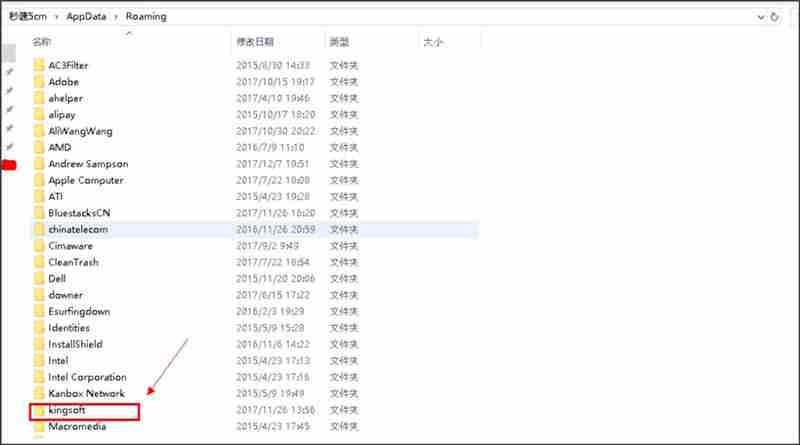Click the folder name text AliWangWang
This screenshot has height=445, width=800.
point(80,131)
